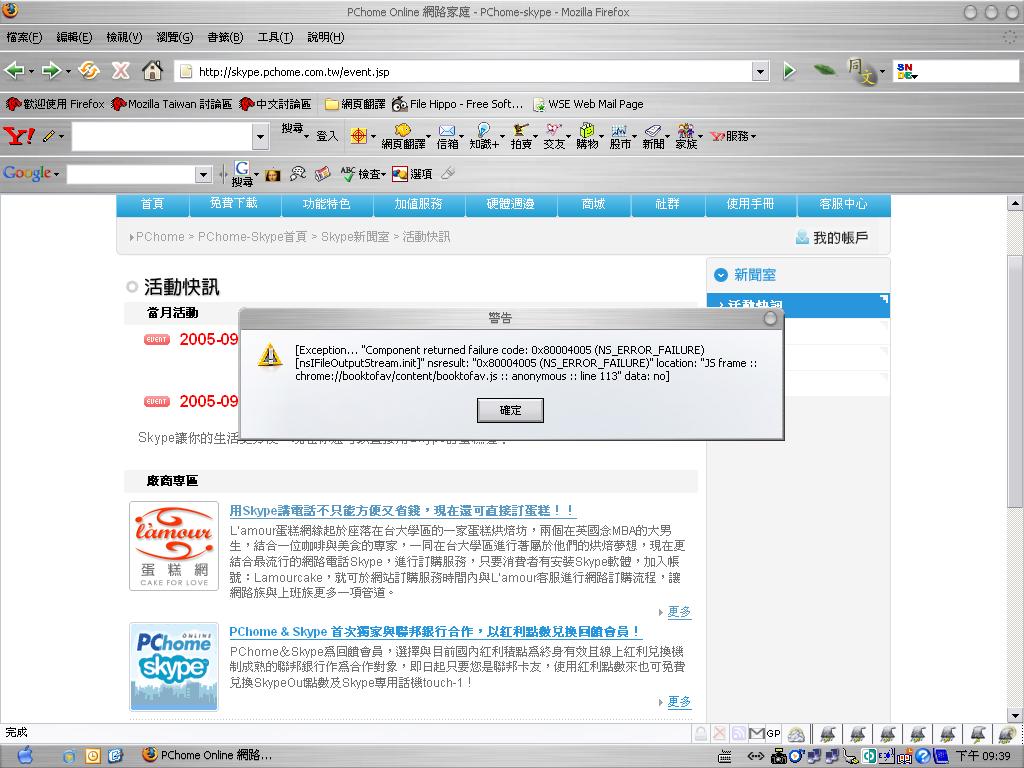
Task: Open the Yahoo 信箱 mail icon
Action: (447, 137)
